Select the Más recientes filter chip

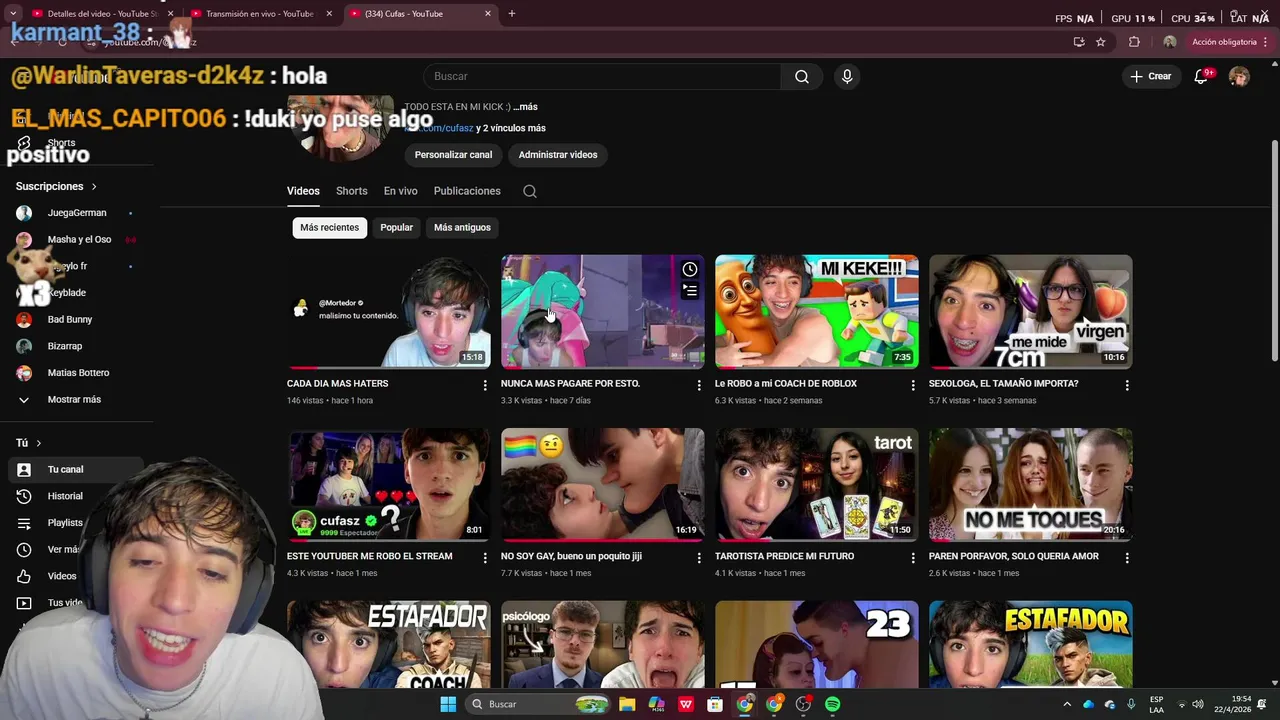(330, 228)
